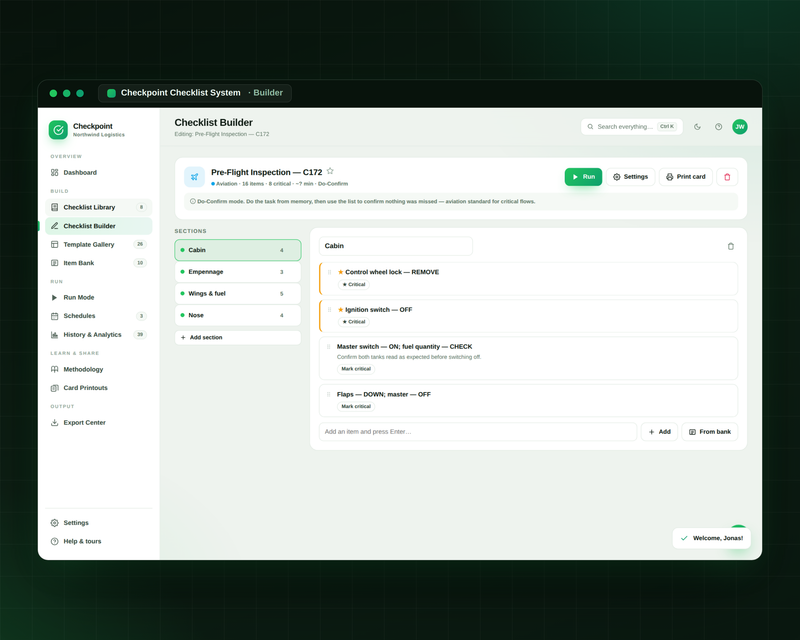Open Card Printouts
The width and height of the screenshot is (800, 640).
point(98,388)
